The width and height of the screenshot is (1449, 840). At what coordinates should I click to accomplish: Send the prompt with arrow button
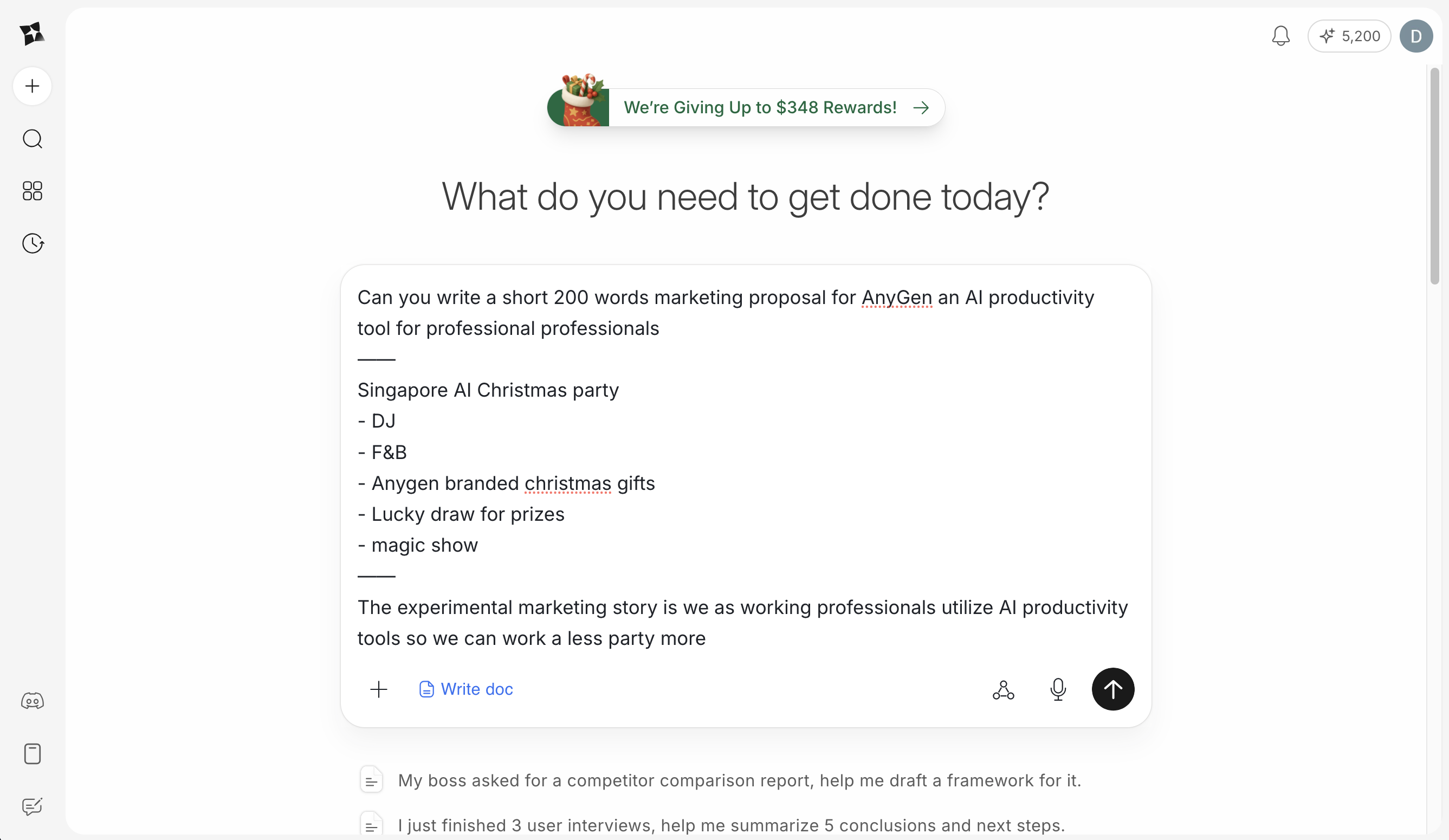tap(1112, 689)
